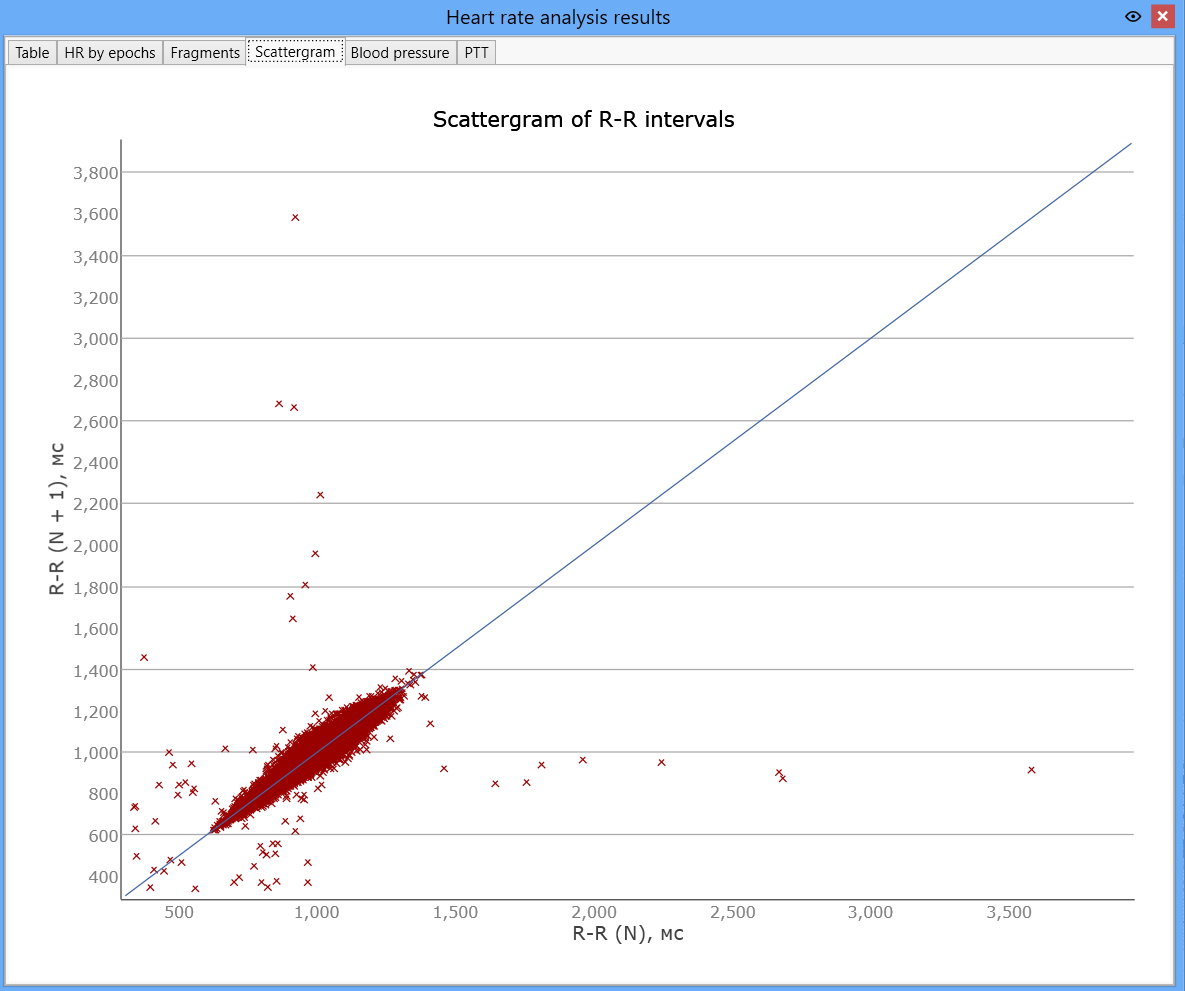The height and width of the screenshot is (991, 1185).
Task: Click the chart title Scattergram of R-R intervals
Action: point(583,119)
